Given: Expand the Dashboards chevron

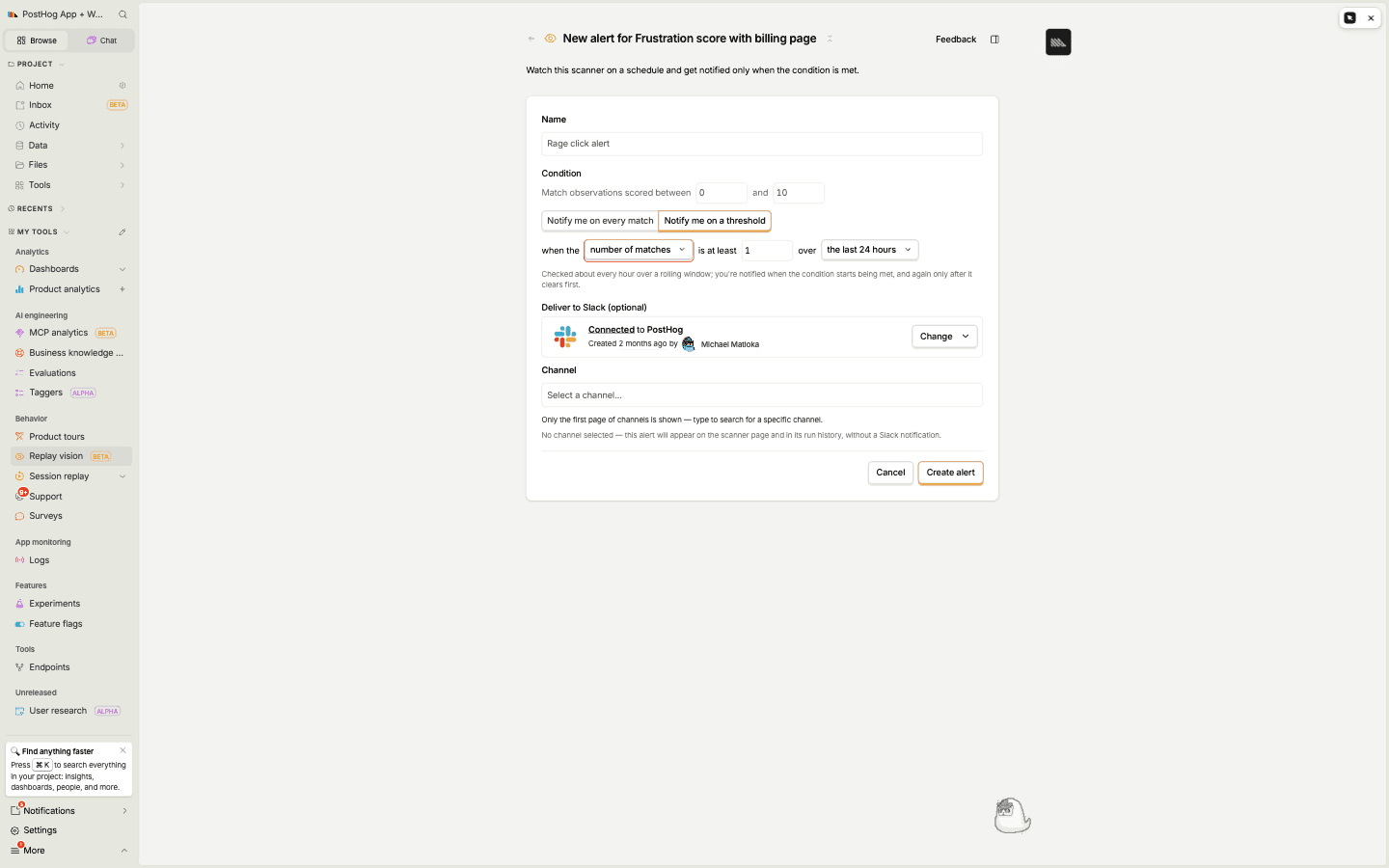Looking at the screenshot, I should pyautogui.click(x=123, y=269).
